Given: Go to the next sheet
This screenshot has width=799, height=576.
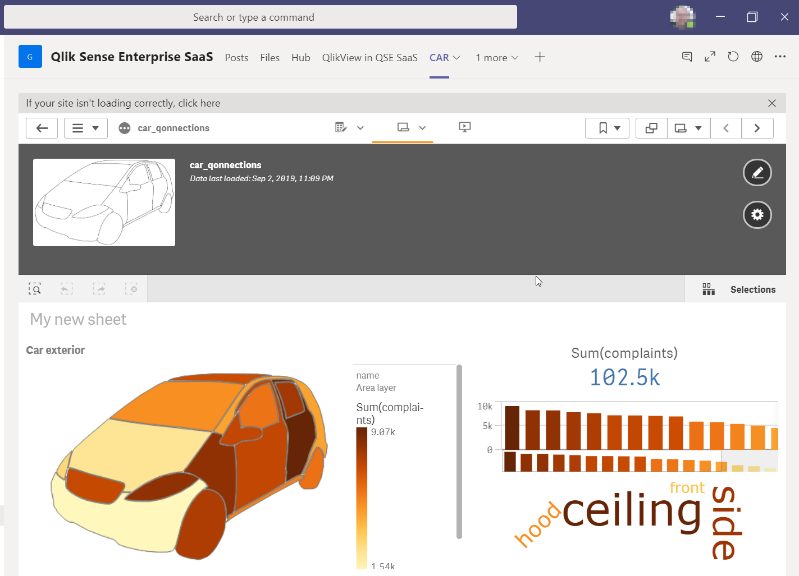Looking at the screenshot, I should [x=757, y=128].
